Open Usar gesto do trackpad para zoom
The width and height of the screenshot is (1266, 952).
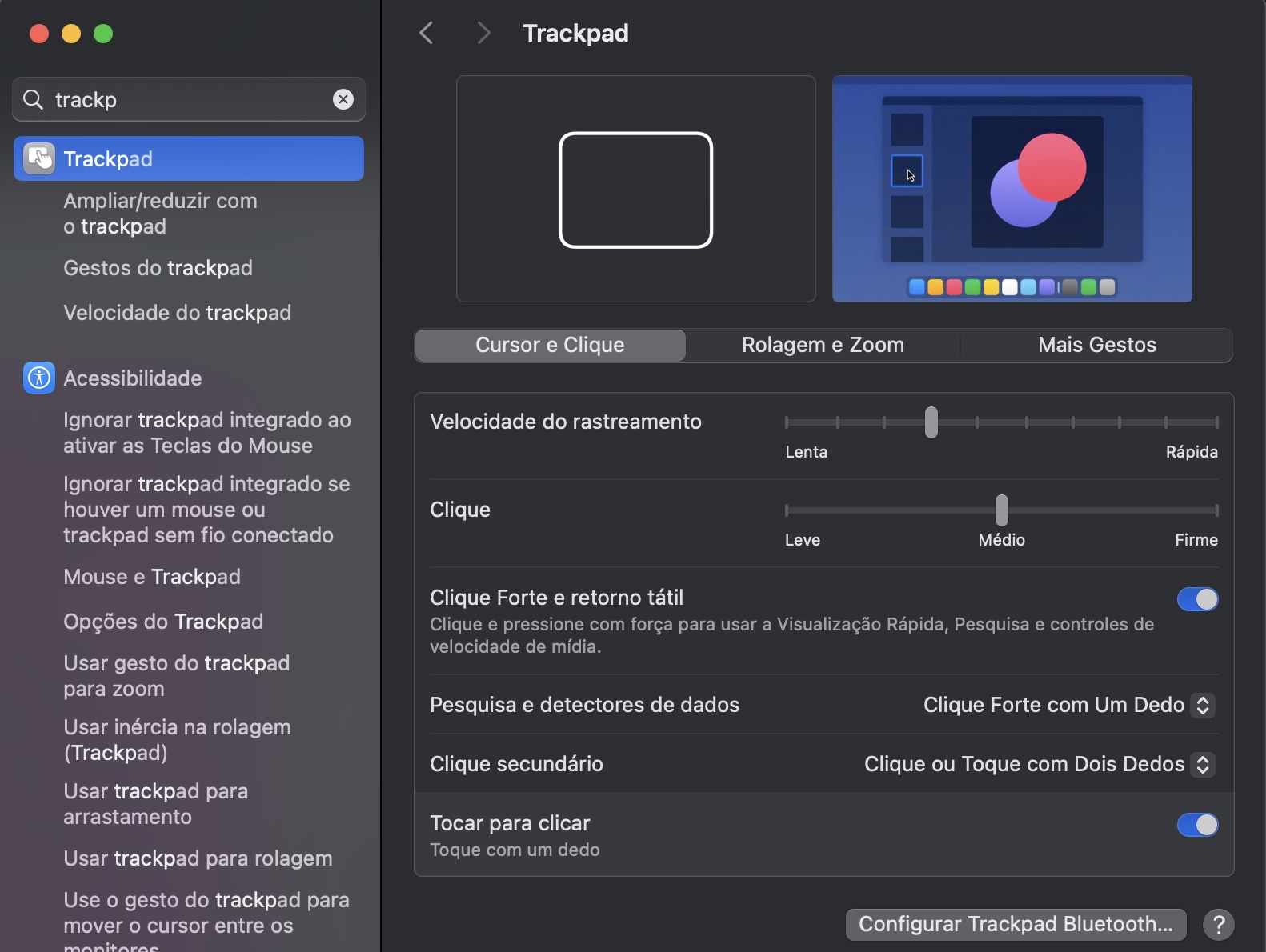click(176, 676)
